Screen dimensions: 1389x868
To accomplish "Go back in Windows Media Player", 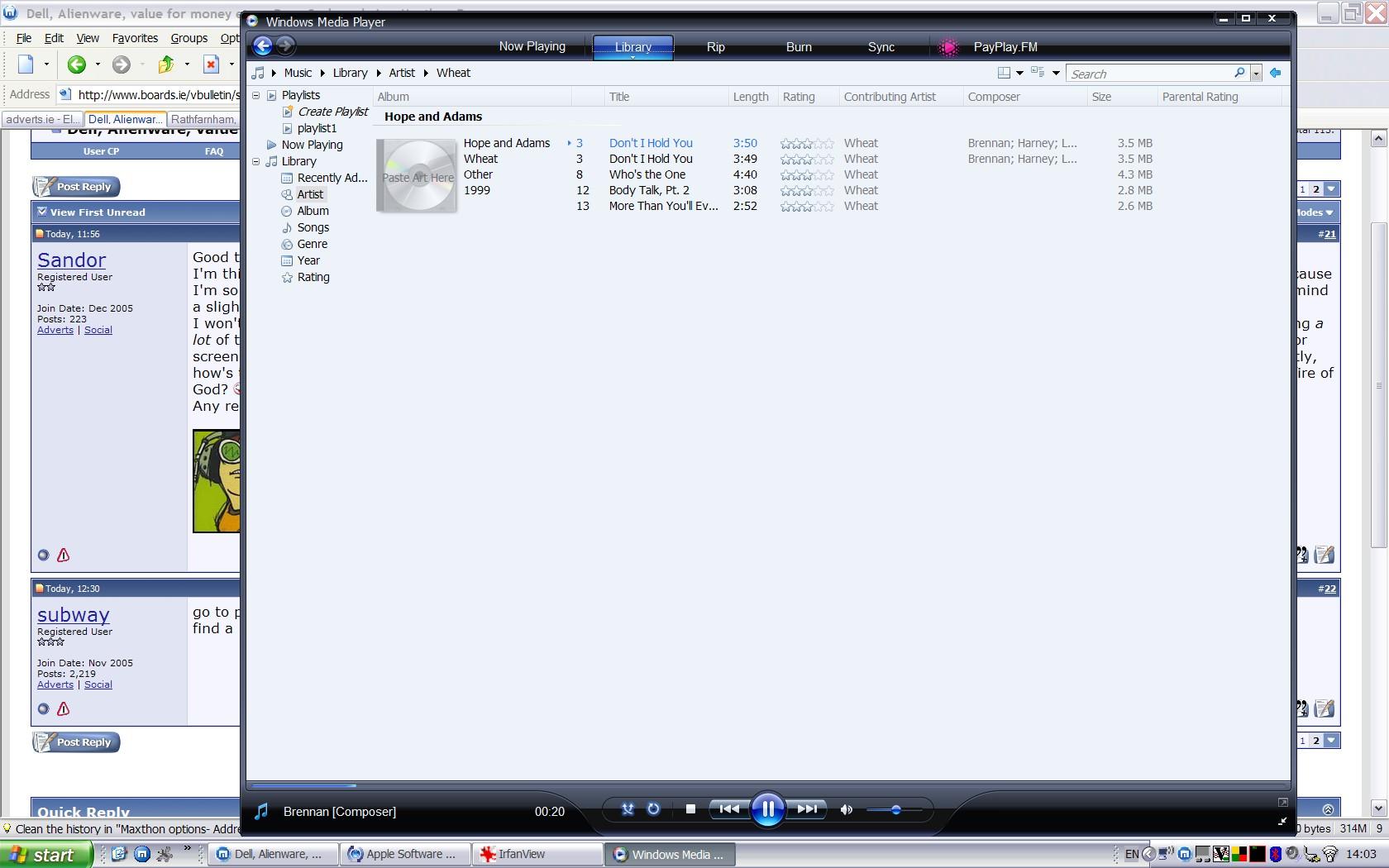I will [x=262, y=46].
